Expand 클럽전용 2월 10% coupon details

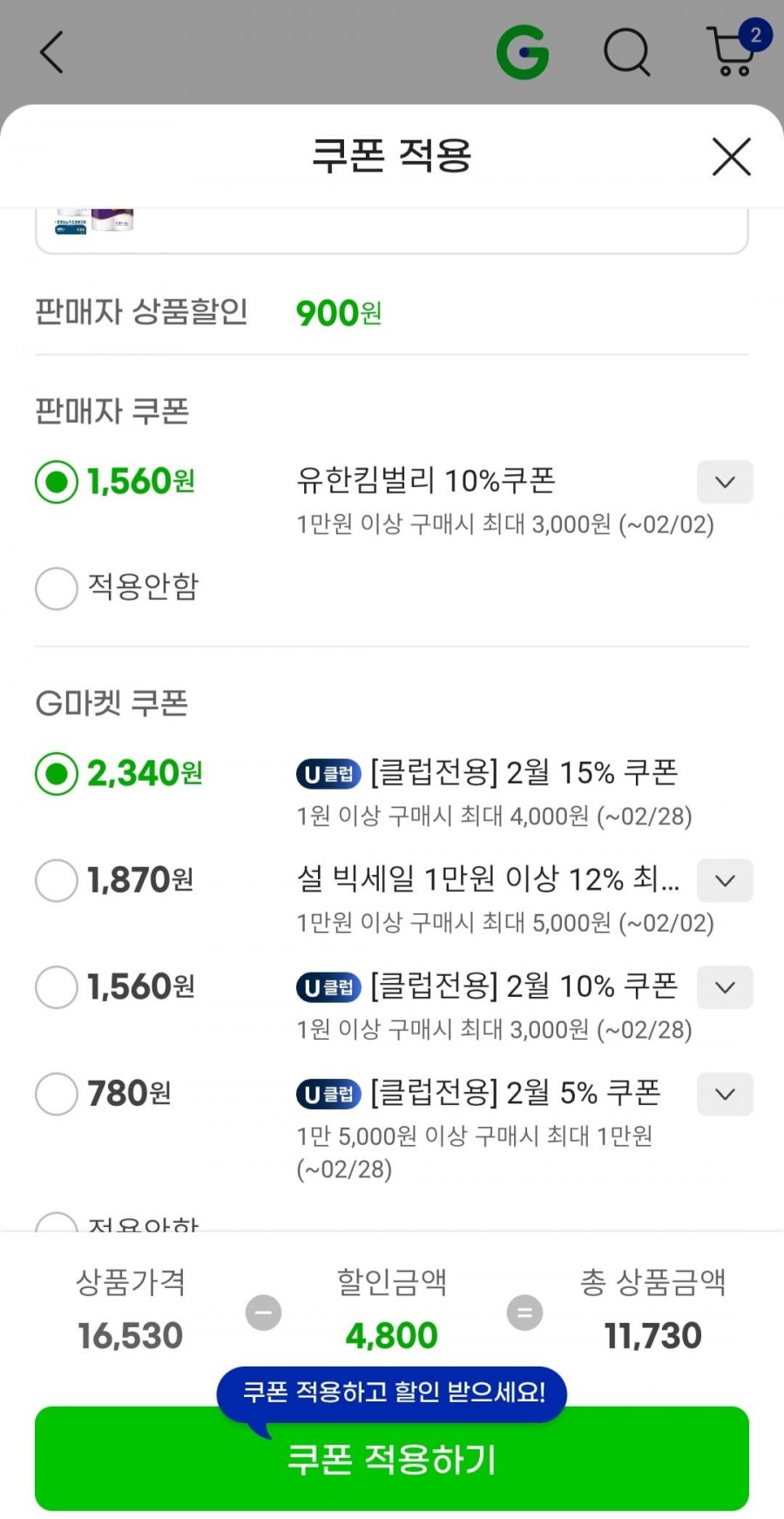click(725, 987)
